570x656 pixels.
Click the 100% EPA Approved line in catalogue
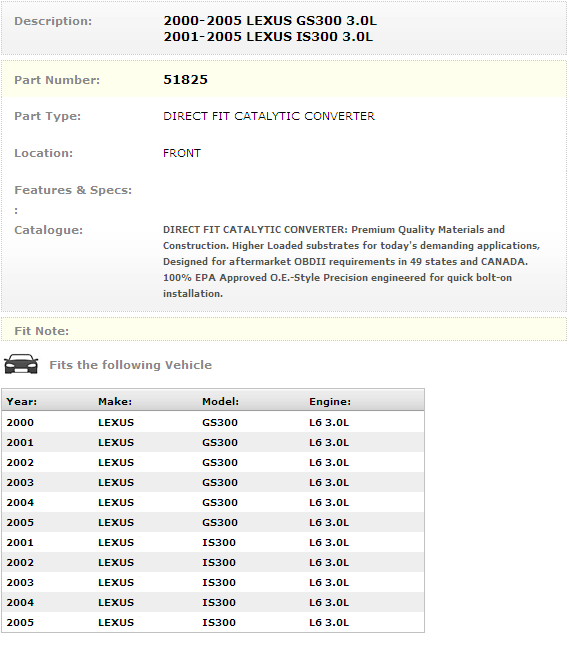(x=337, y=278)
